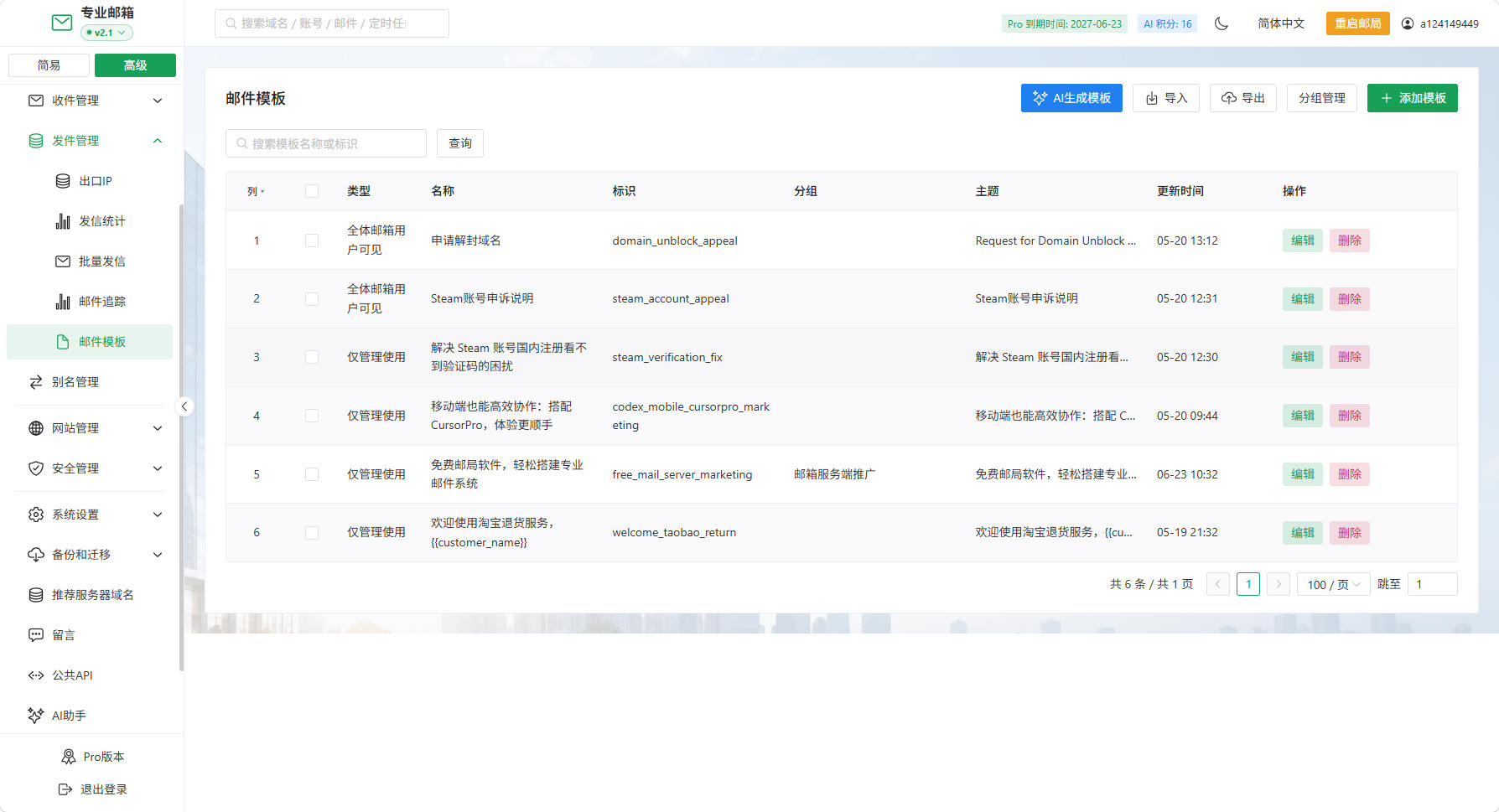This screenshot has height=812, width=1499.
Task: Open 分组管理 group management
Action: (1322, 98)
